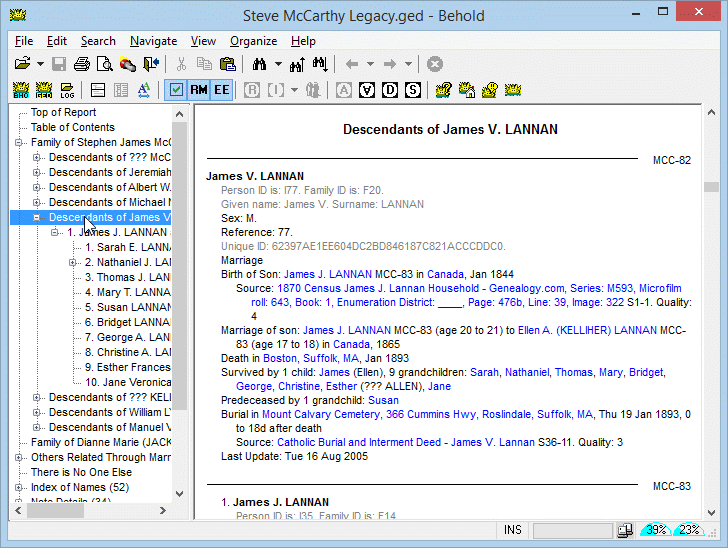Open the Organize menu
The height and width of the screenshot is (548, 728).
click(x=254, y=41)
